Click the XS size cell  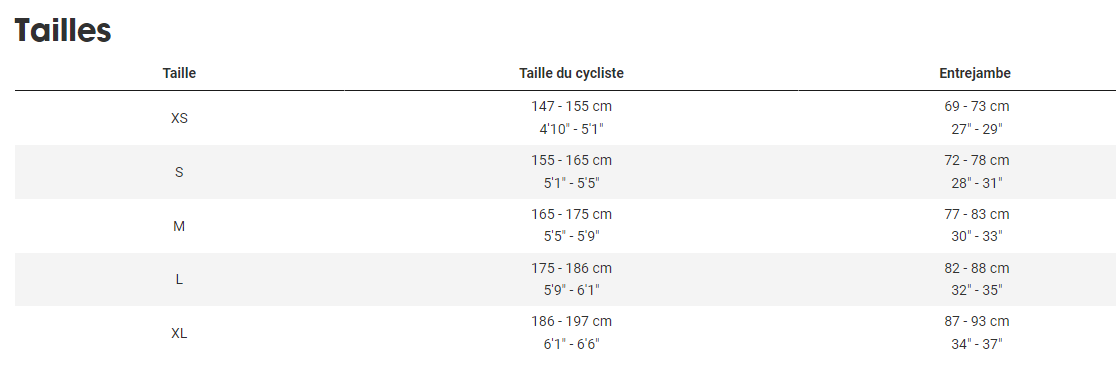[x=179, y=118]
